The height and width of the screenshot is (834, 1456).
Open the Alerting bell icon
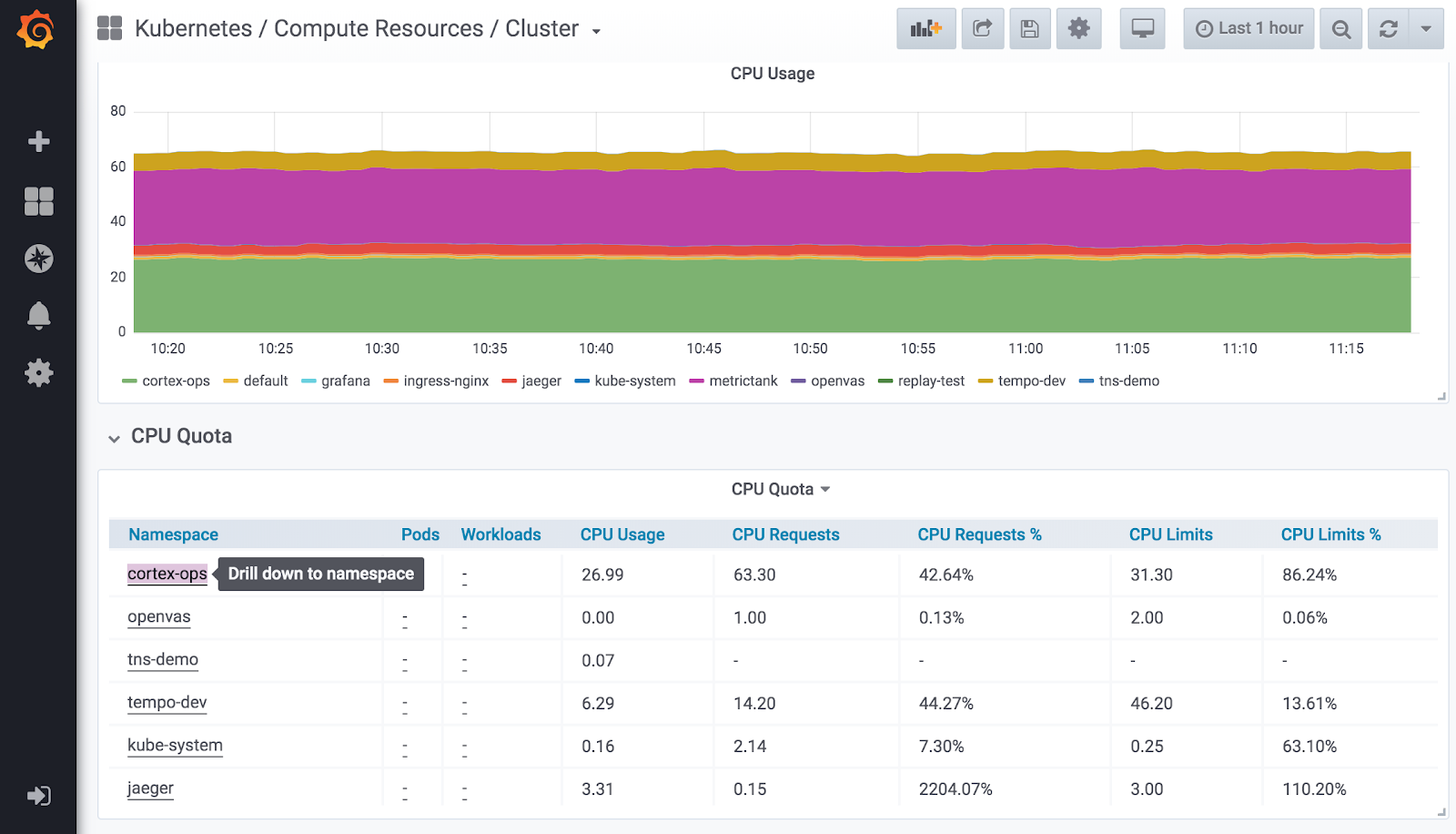pyautogui.click(x=38, y=315)
